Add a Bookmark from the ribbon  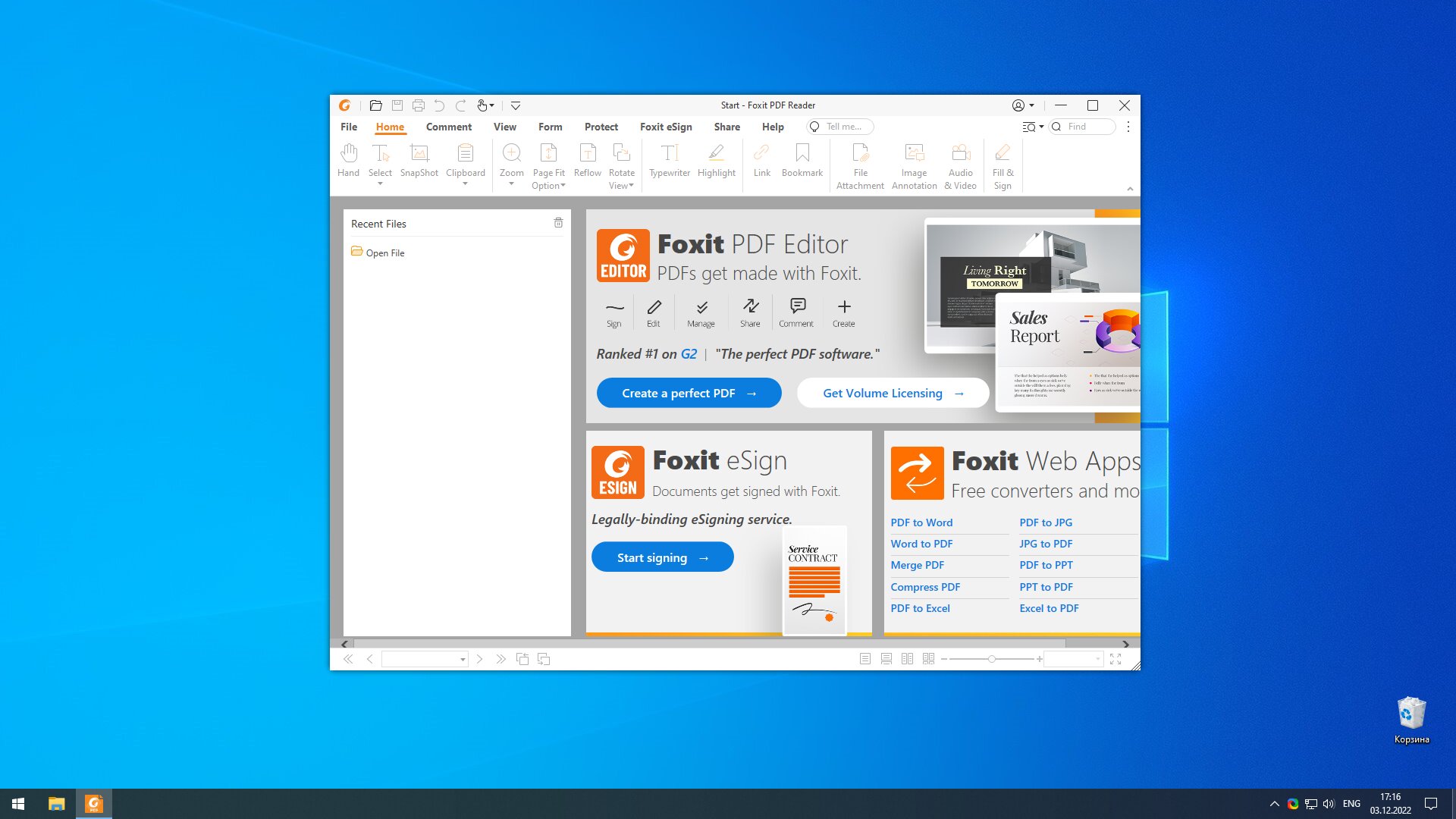click(x=802, y=161)
